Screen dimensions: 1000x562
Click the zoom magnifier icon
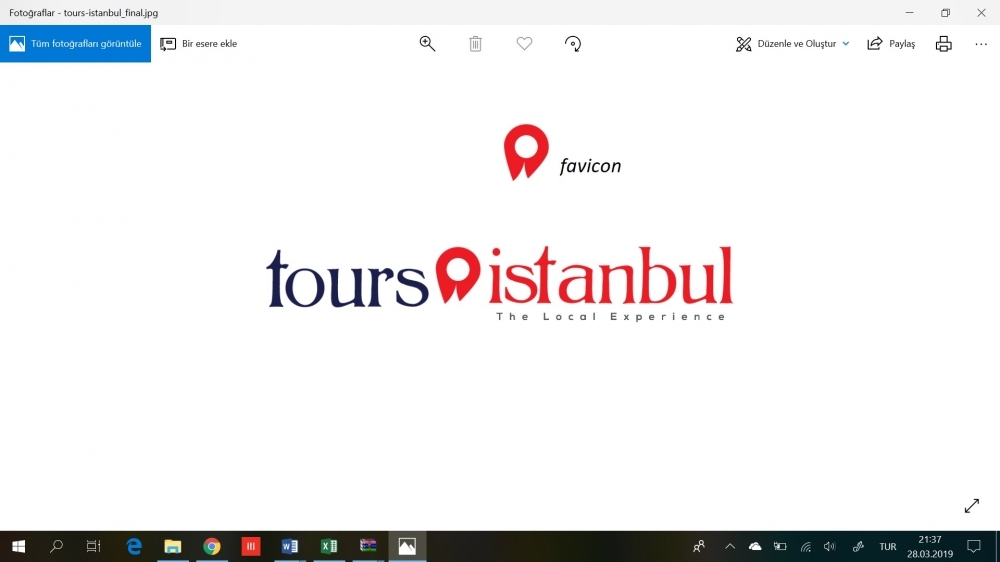point(427,44)
